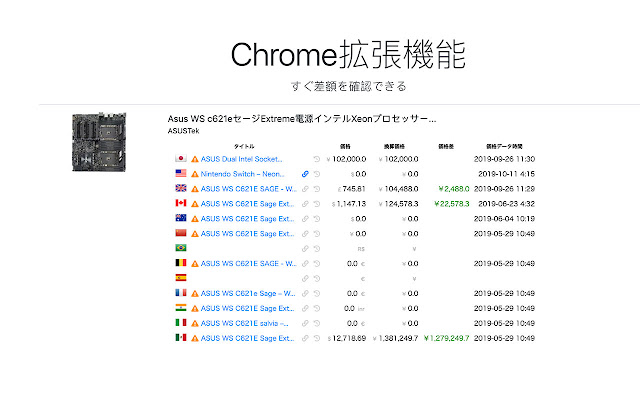Click the link icon in the China row
This screenshot has width=640, height=400.
[x=305, y=234]
